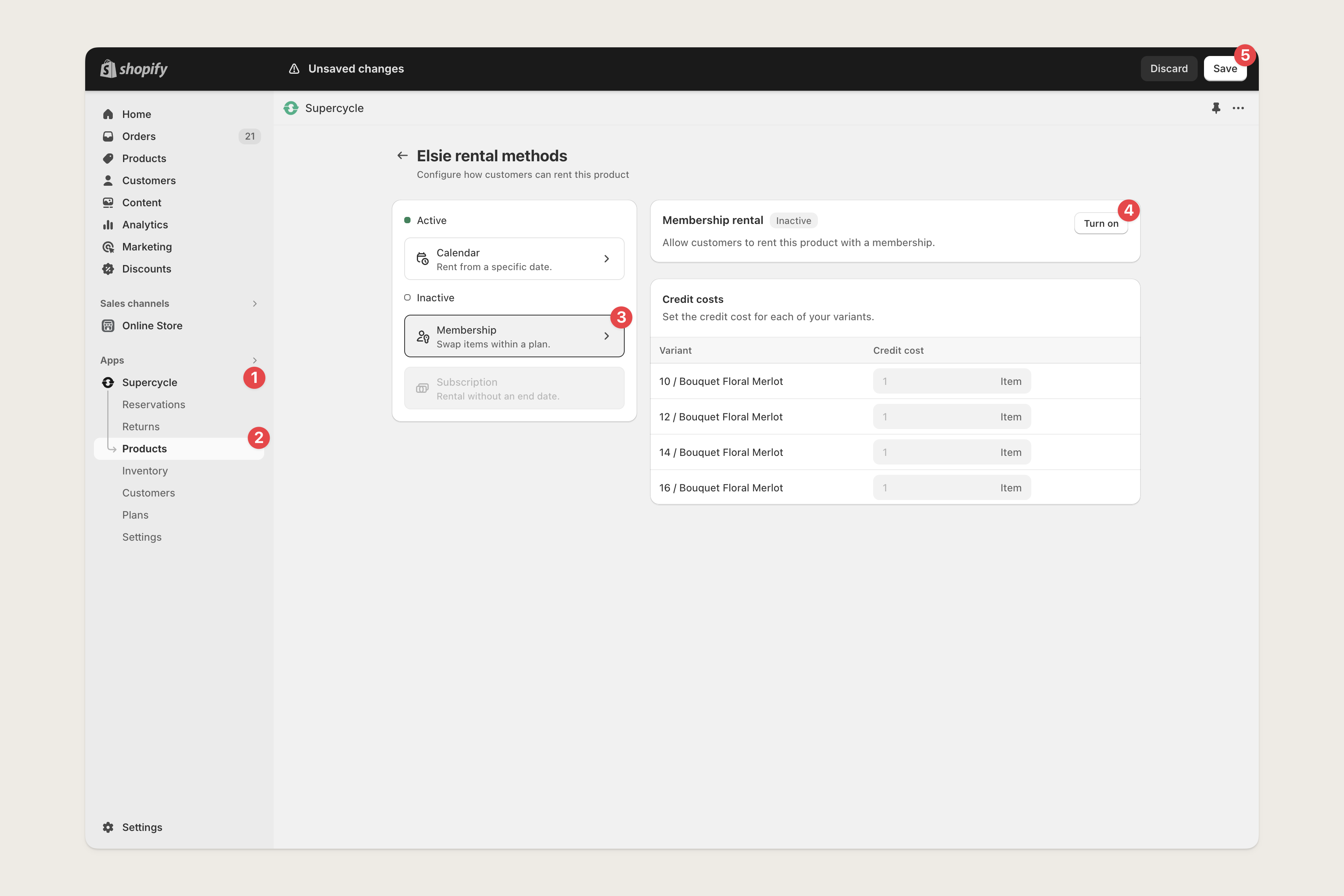This screenshot has width=1344, height=896.
Task: Open Supercycle Products submenu item
Action: [x=179, y=448]
